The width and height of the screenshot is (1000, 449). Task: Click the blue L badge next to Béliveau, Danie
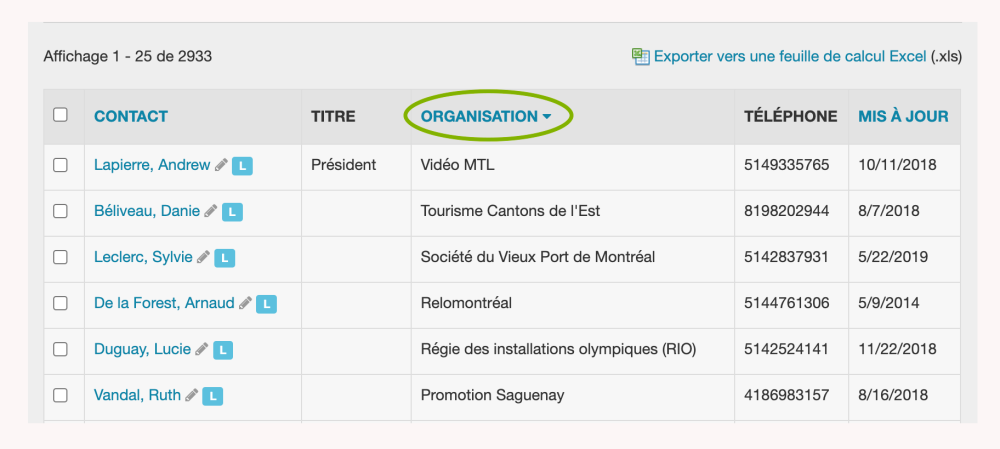tap(232, 212)
